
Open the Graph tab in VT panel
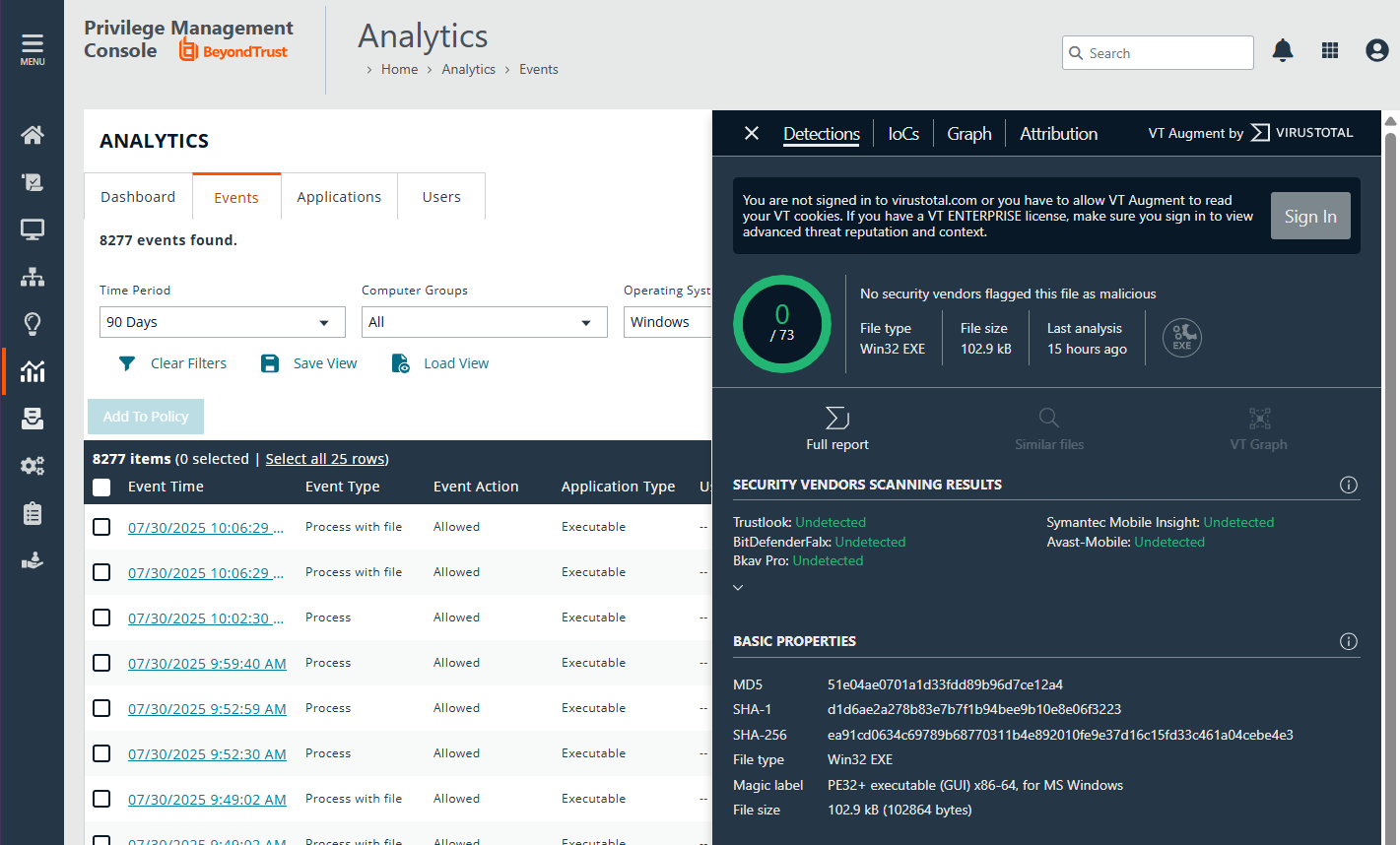pos(969,134)
